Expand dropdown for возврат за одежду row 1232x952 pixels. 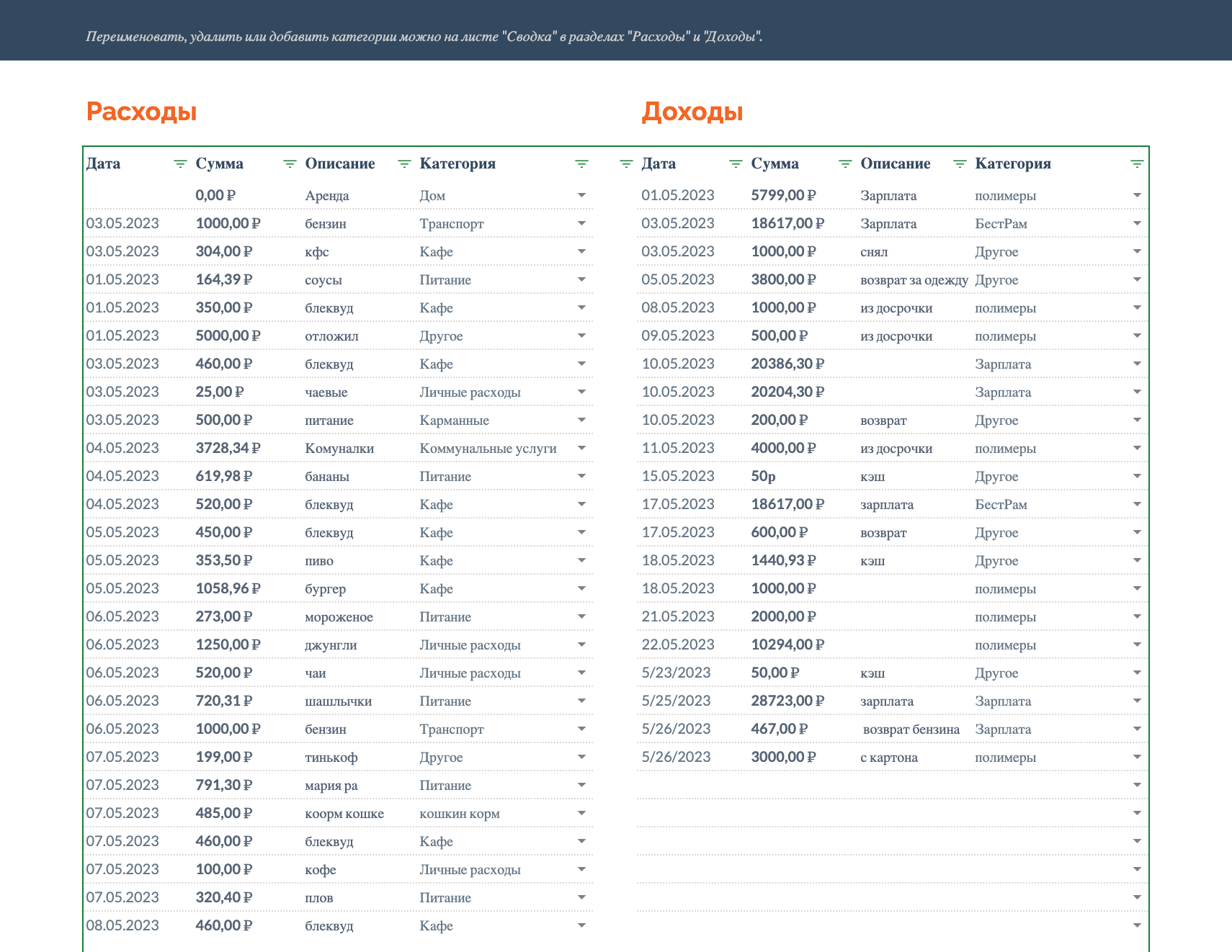pos(1137,279)
